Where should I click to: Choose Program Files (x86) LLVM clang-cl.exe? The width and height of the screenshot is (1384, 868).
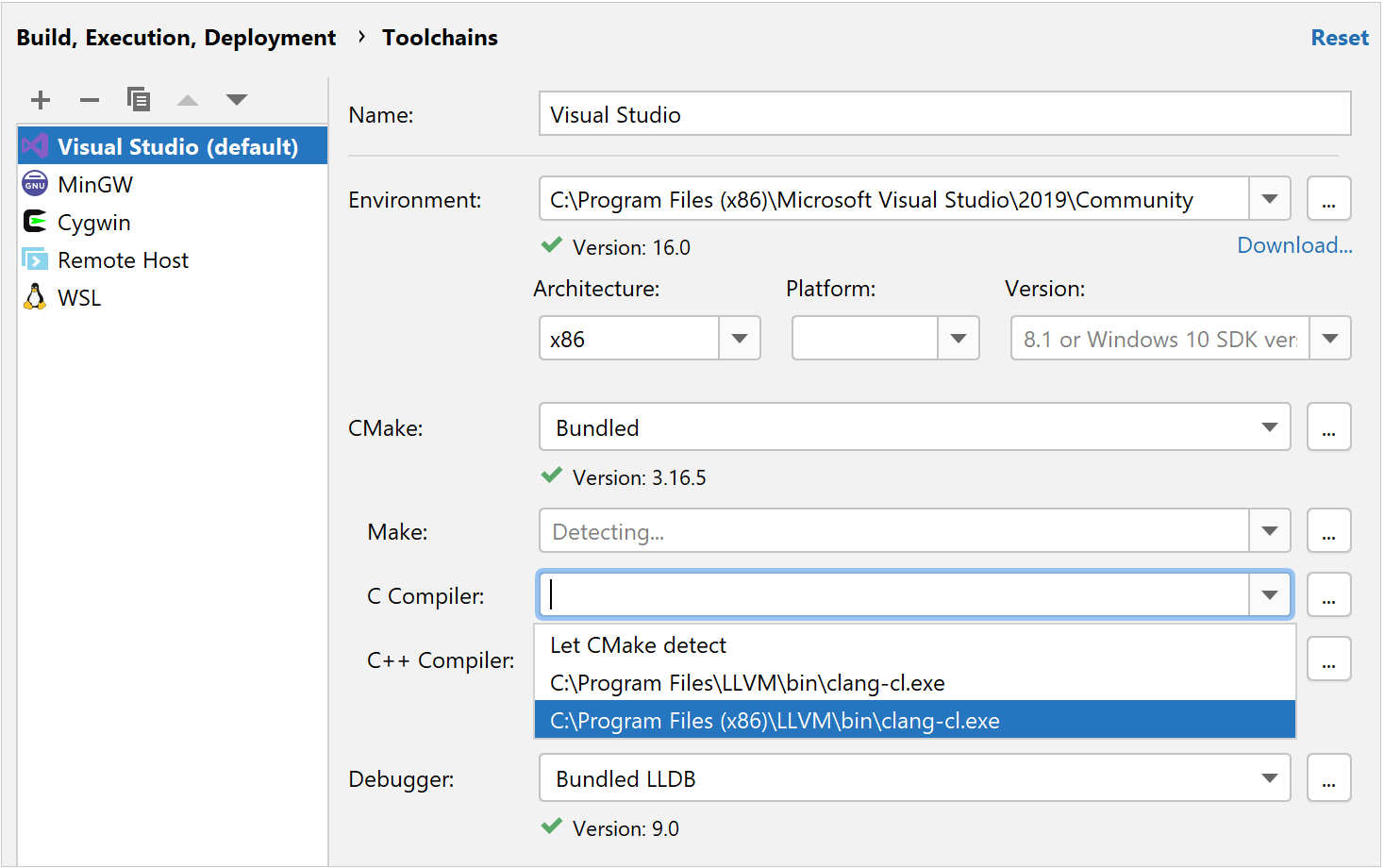(x=915, y=720)
